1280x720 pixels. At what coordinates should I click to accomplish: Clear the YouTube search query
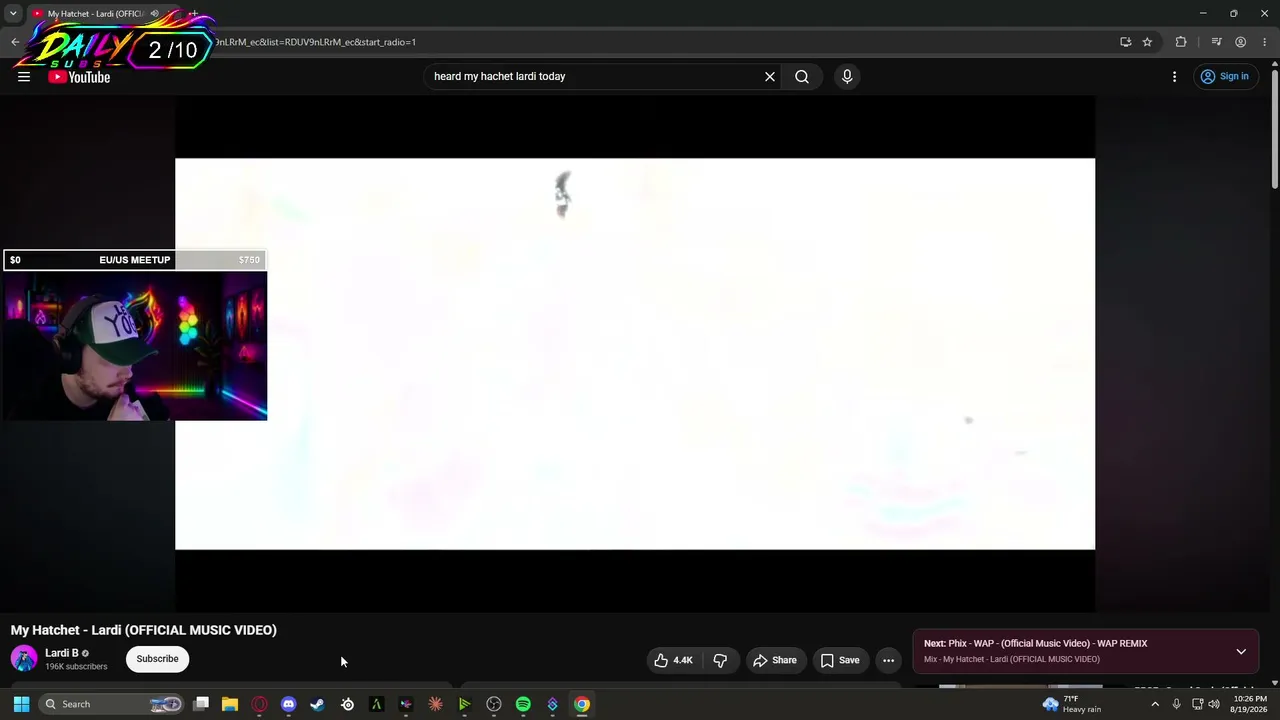(x=770, y=76)
